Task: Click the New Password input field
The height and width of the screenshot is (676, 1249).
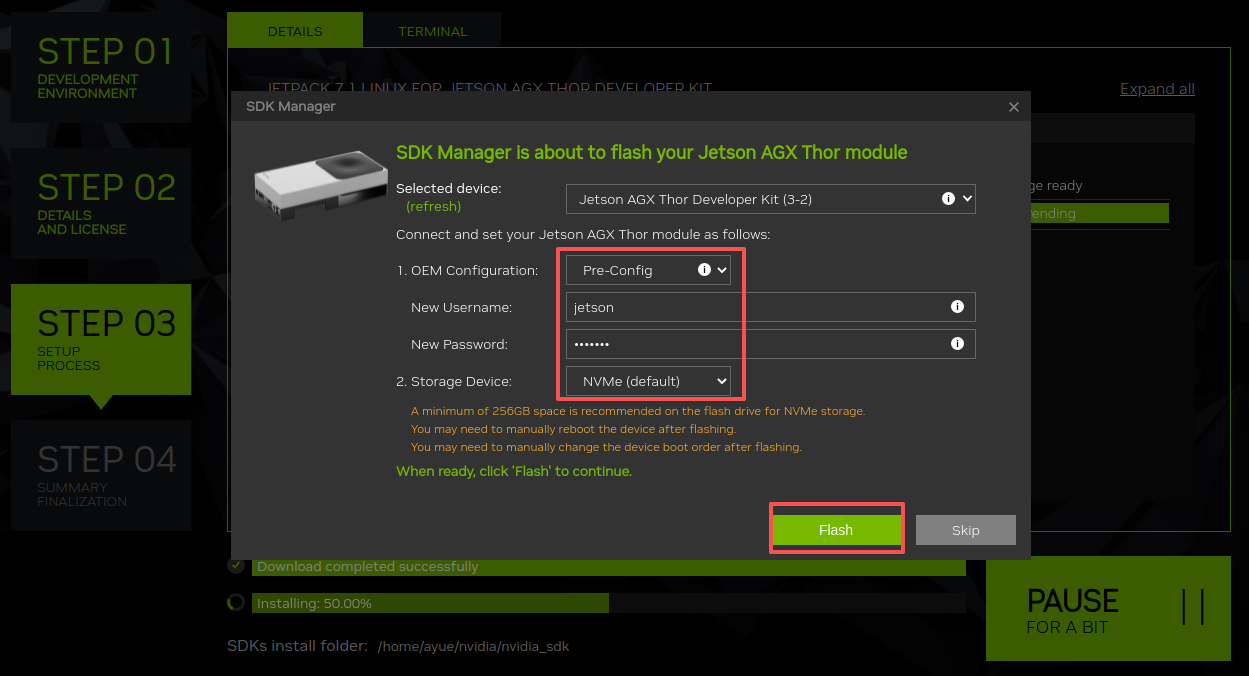Action: (770, 344)
